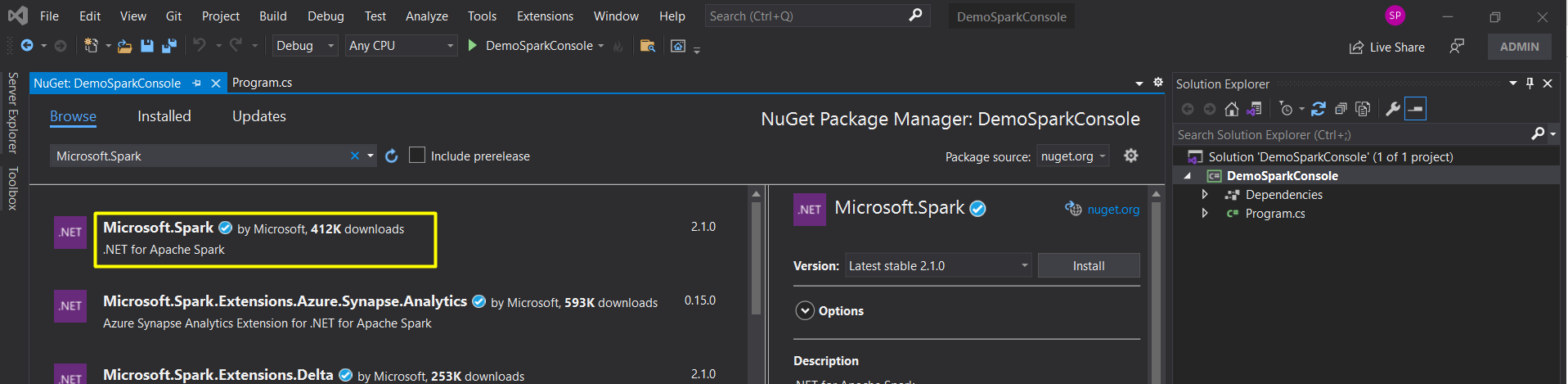The height and width of the screenshot is (384, 1568).
Task: Open the Send Feedback icon beside Live Share
Action: point(1457,47)
